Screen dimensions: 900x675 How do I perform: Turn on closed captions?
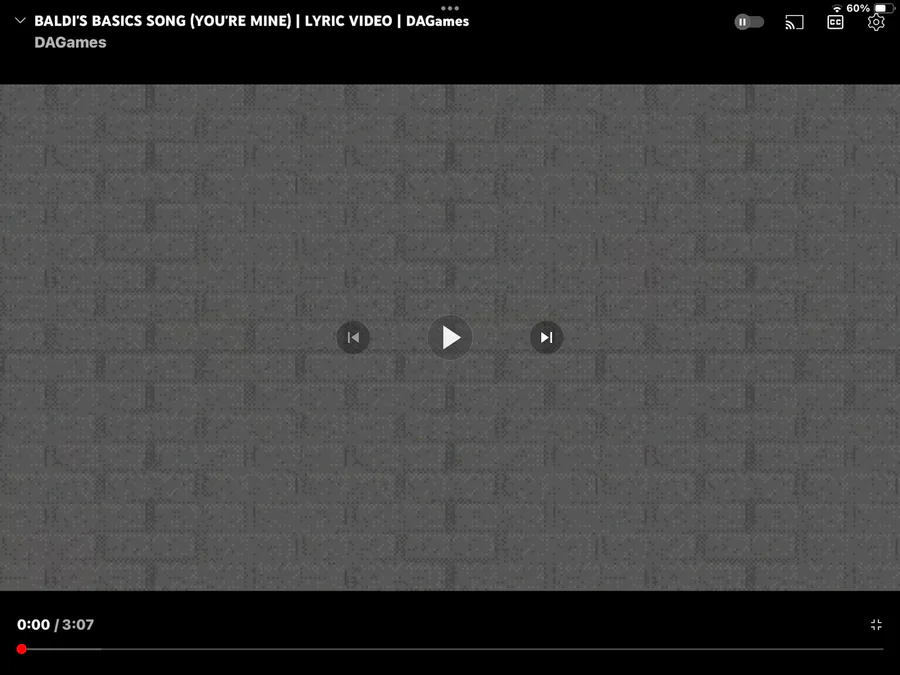[835, 22]
